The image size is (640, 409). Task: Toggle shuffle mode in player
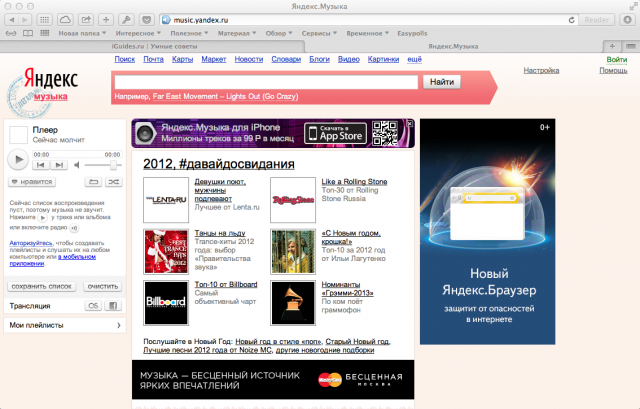(113, 182)
